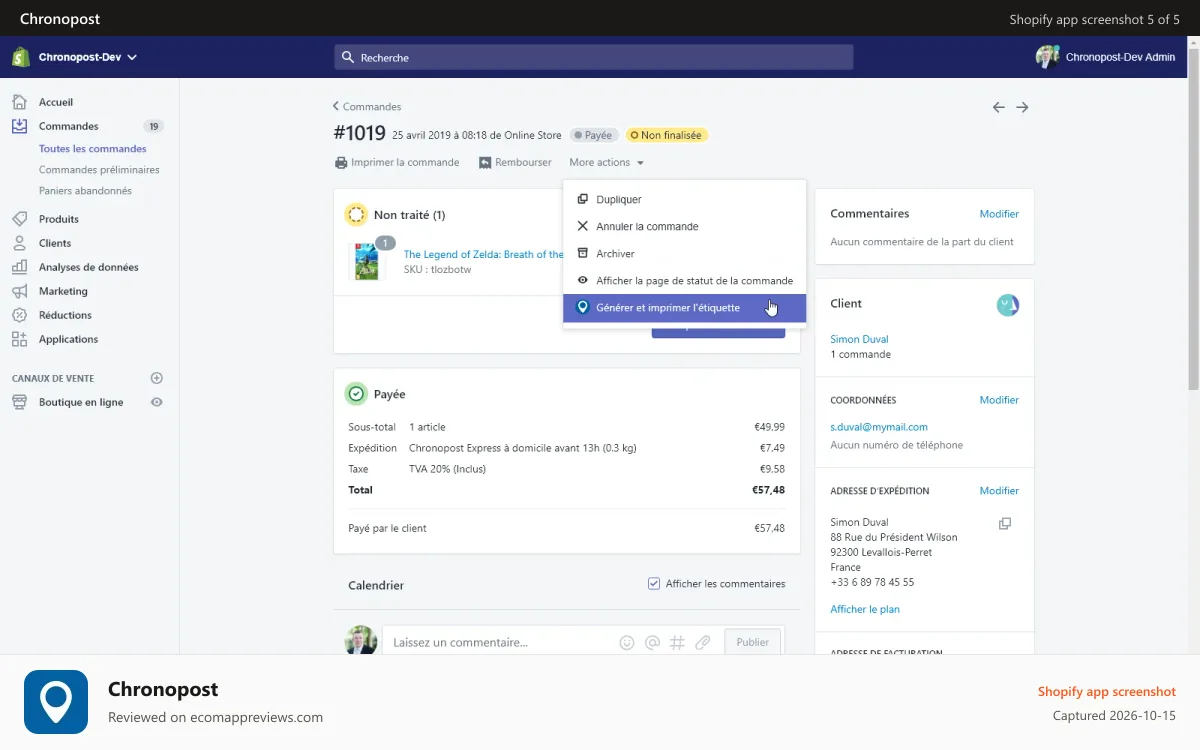Select Dupliquer from the menu

pos(685,199)
